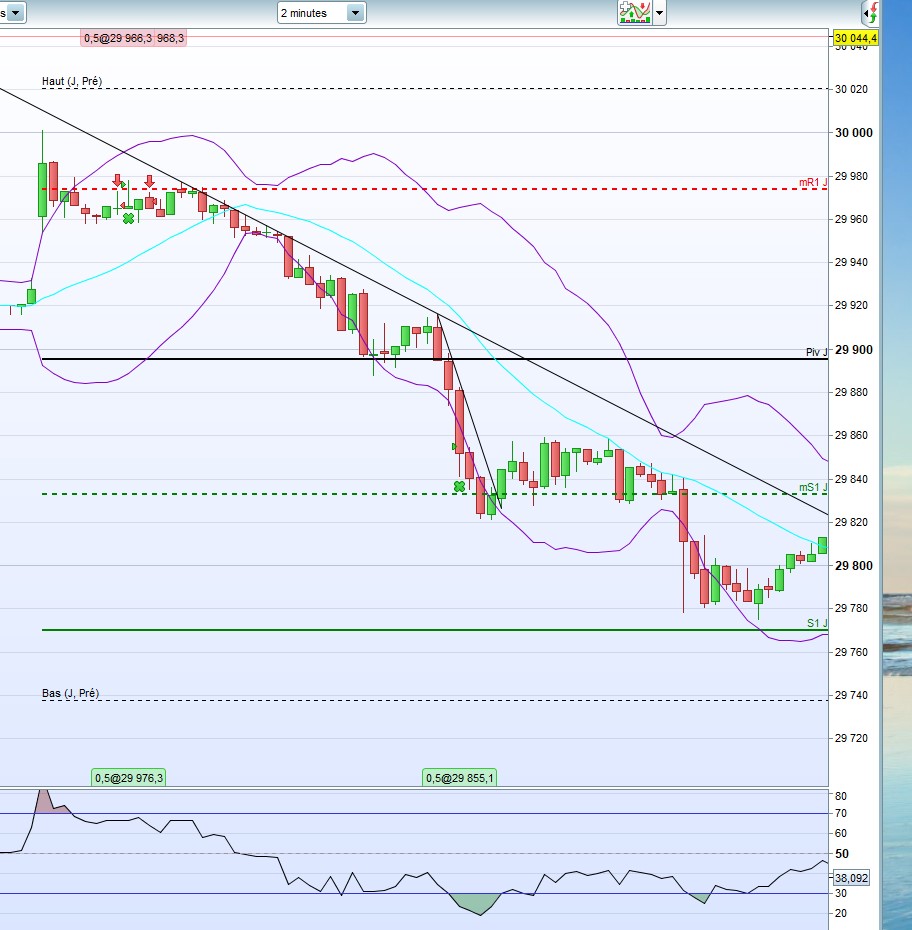Click the mR1 J resistance label

click(813, 183)
